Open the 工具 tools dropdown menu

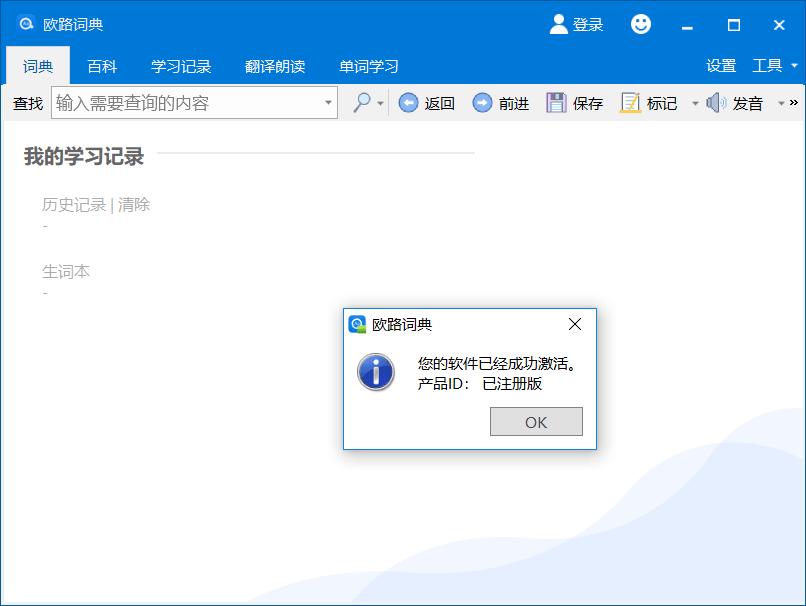click(766, 65)
